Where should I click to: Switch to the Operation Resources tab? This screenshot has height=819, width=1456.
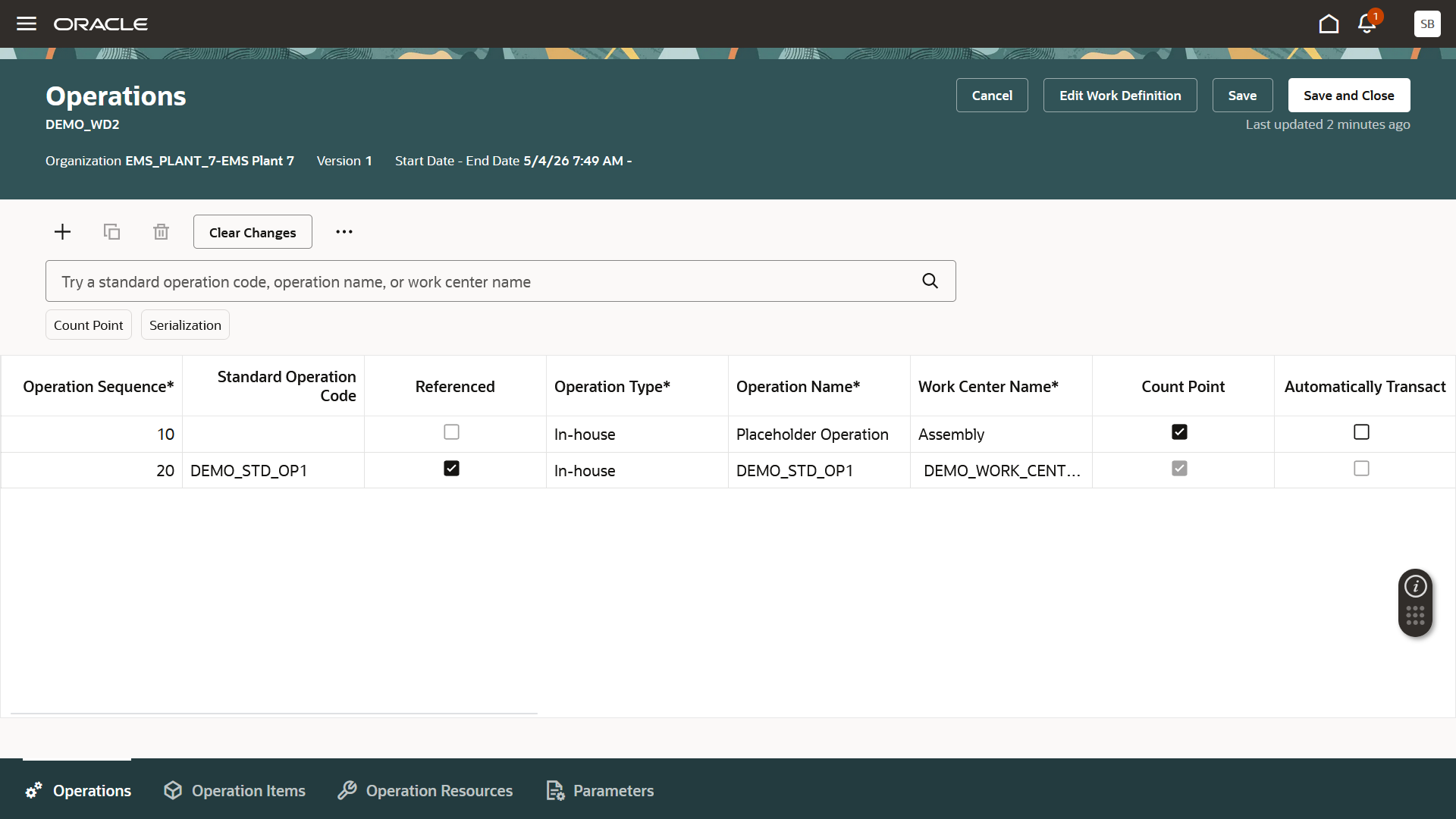(425, 791)
